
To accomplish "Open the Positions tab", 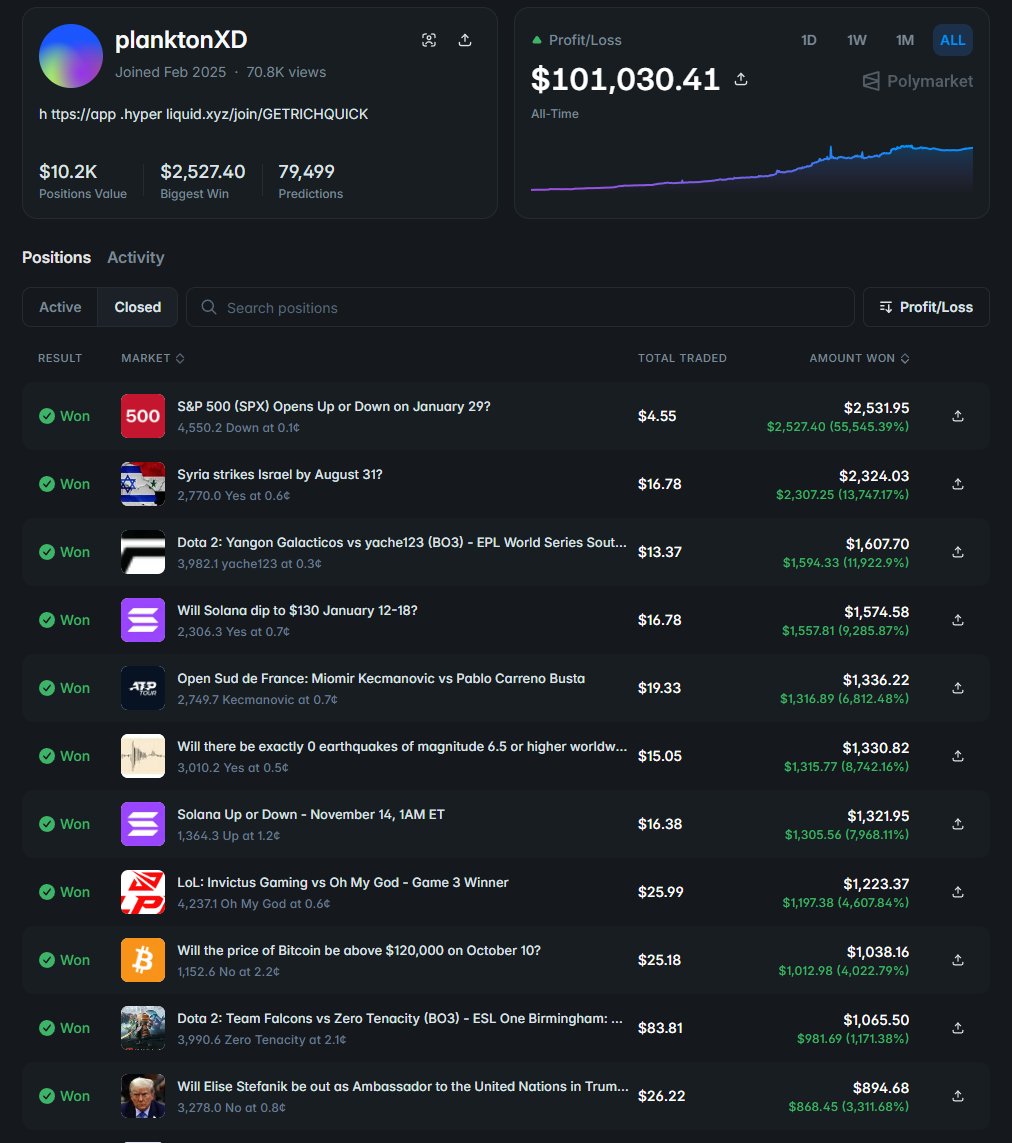I will pyautogui.click(x=56, y=257).
